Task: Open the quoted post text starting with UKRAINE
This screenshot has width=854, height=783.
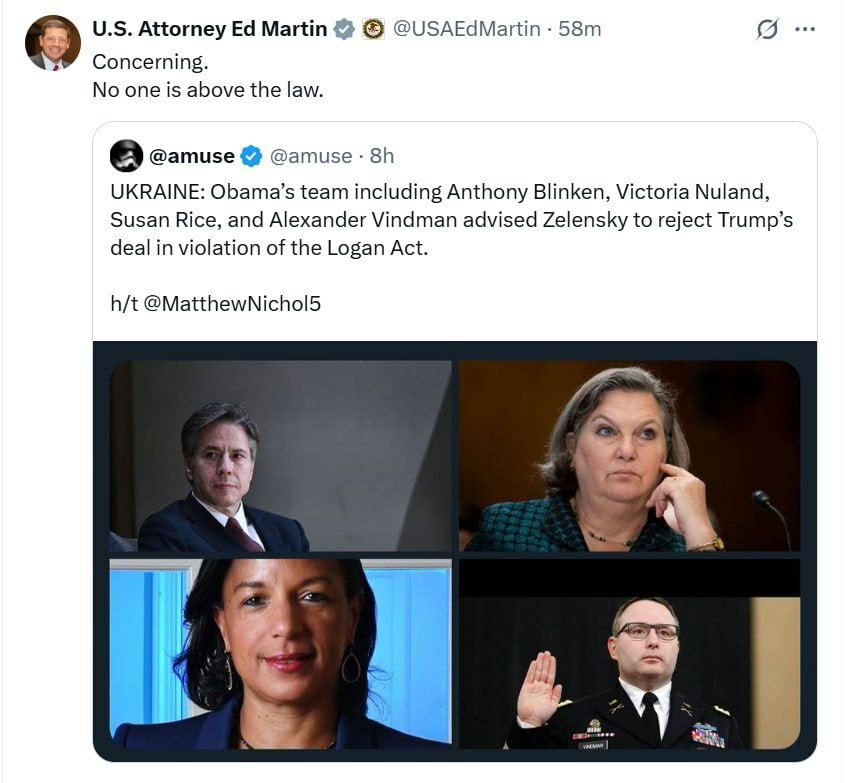Action: 451,219
